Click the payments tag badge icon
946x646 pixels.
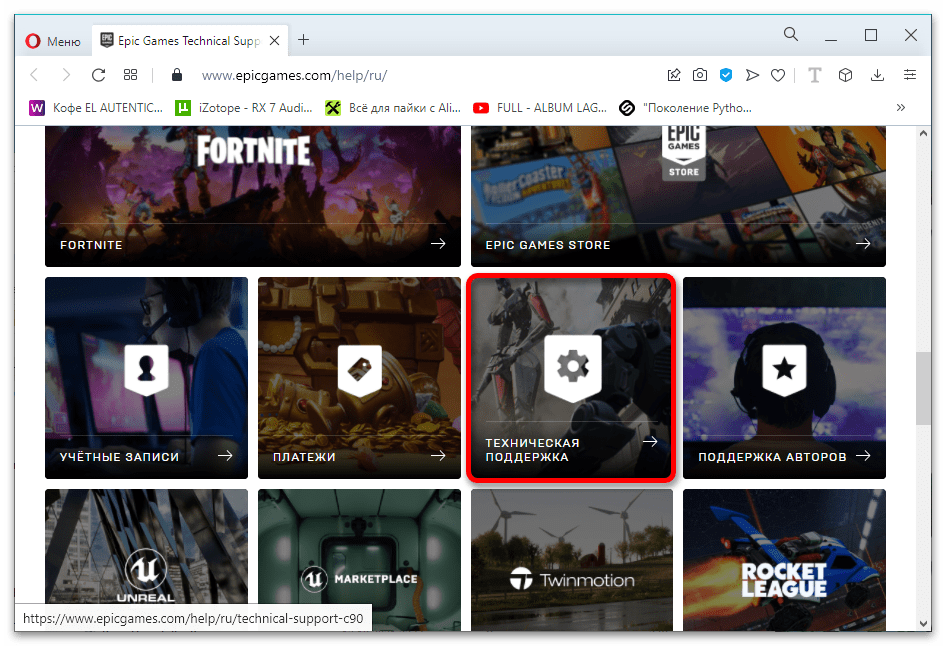coord(360,370)
